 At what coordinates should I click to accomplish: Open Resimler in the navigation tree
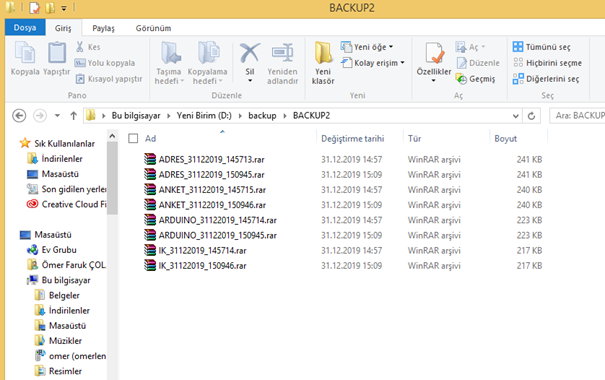coord(58,371)
